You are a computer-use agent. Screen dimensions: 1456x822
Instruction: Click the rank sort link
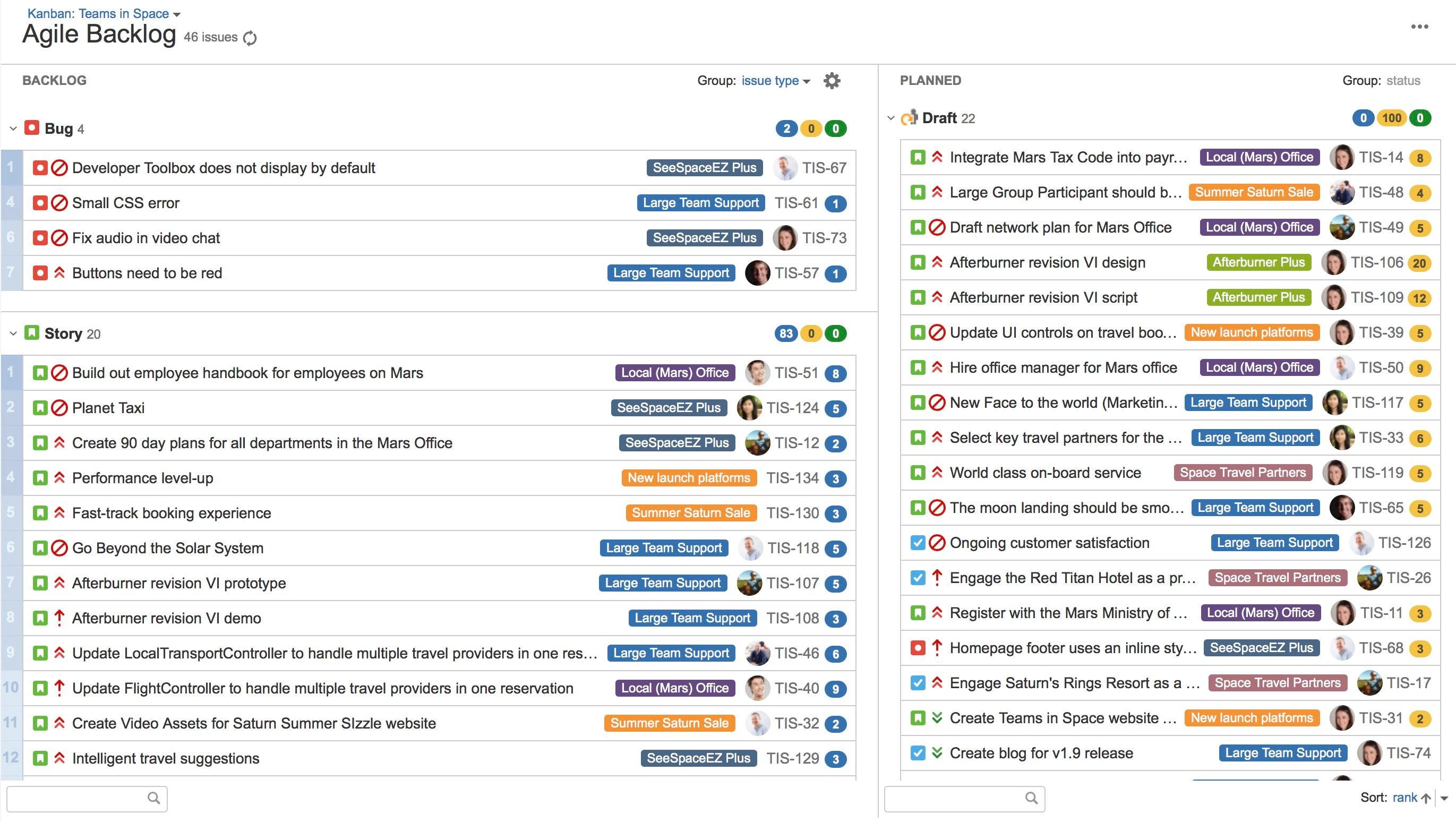point(1404,798)
